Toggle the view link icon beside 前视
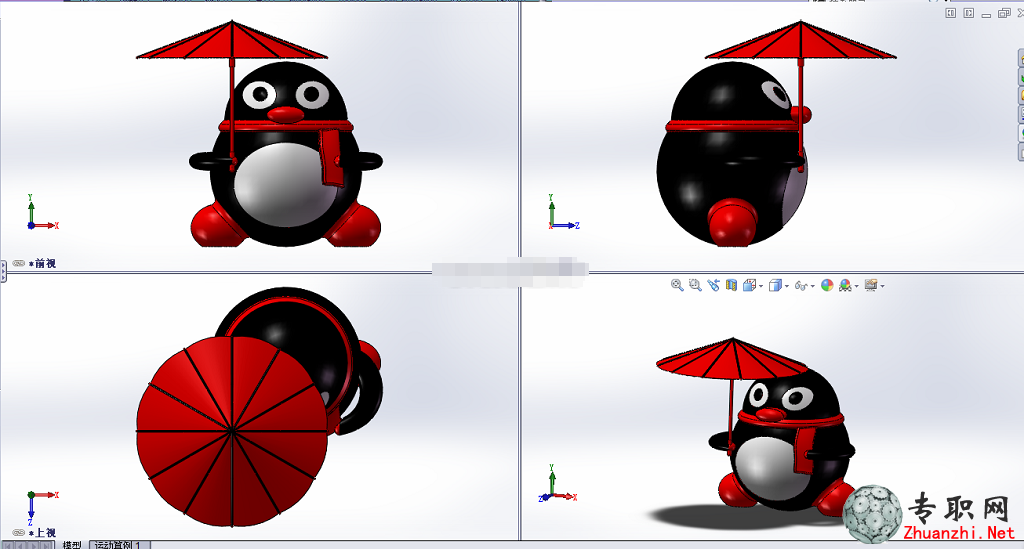This screenshot has height=549, width=1024. coord(19,263)
